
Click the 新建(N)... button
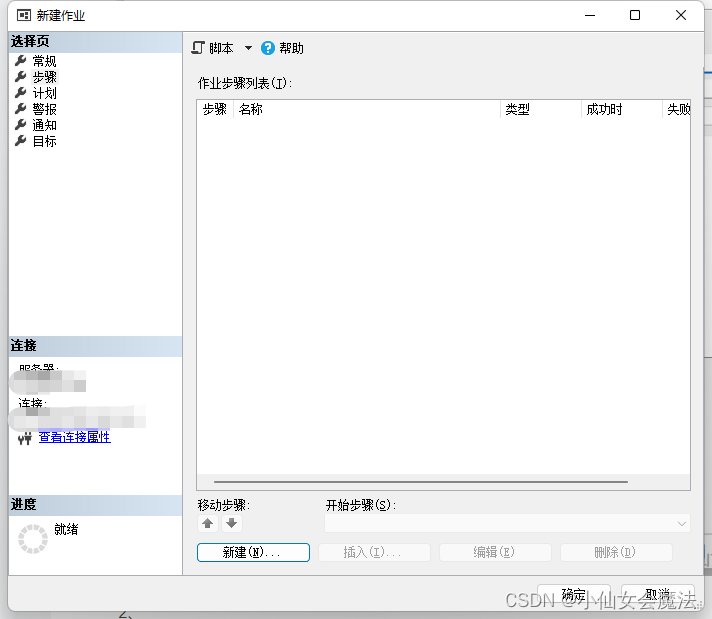coord(253,552)
